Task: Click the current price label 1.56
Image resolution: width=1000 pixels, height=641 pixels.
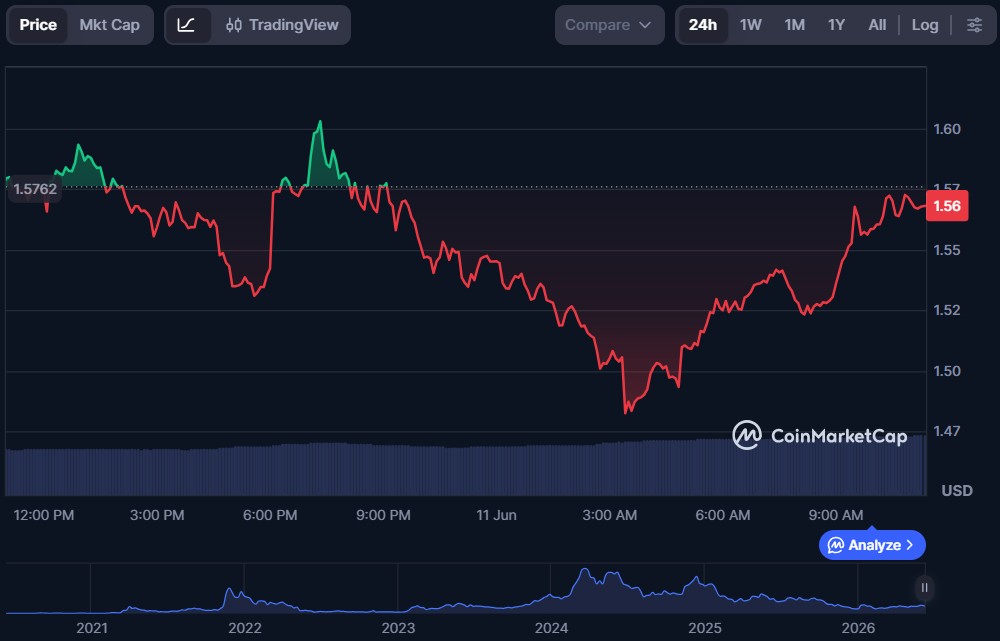Action: point(947,206)
